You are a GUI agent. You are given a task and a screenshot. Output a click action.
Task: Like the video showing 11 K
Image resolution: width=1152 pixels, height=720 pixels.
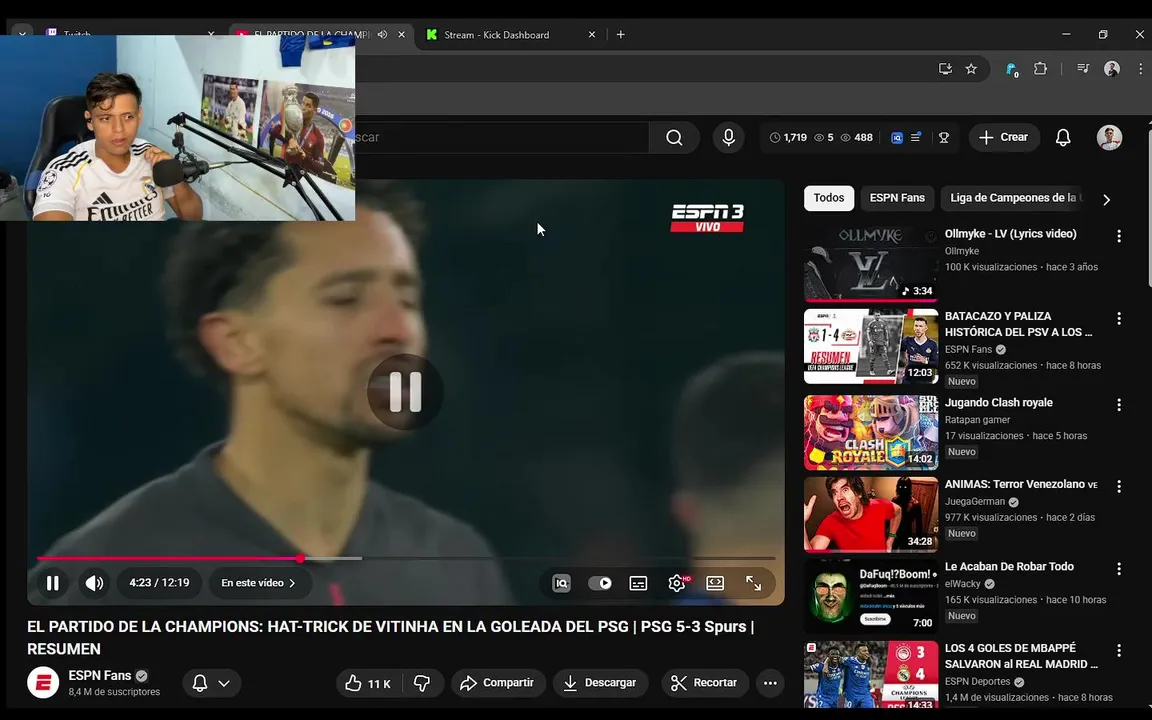[368, 683]
